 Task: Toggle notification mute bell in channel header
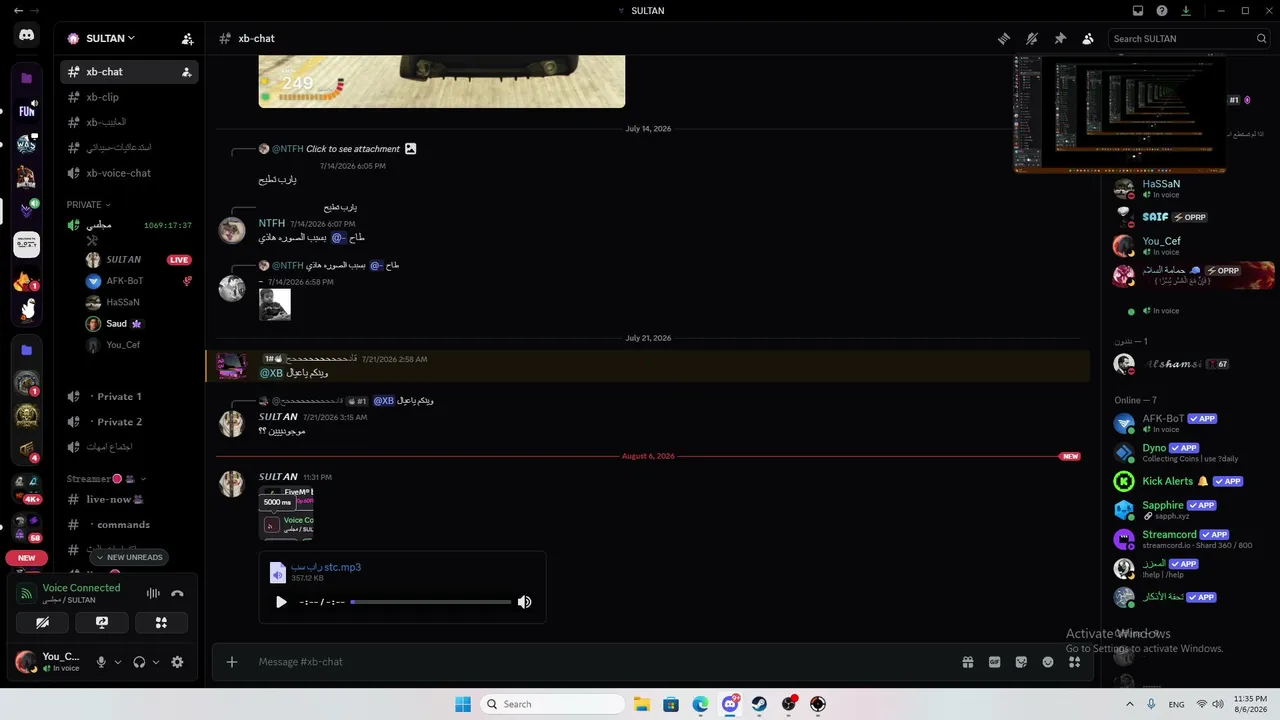pos(1032,38)
